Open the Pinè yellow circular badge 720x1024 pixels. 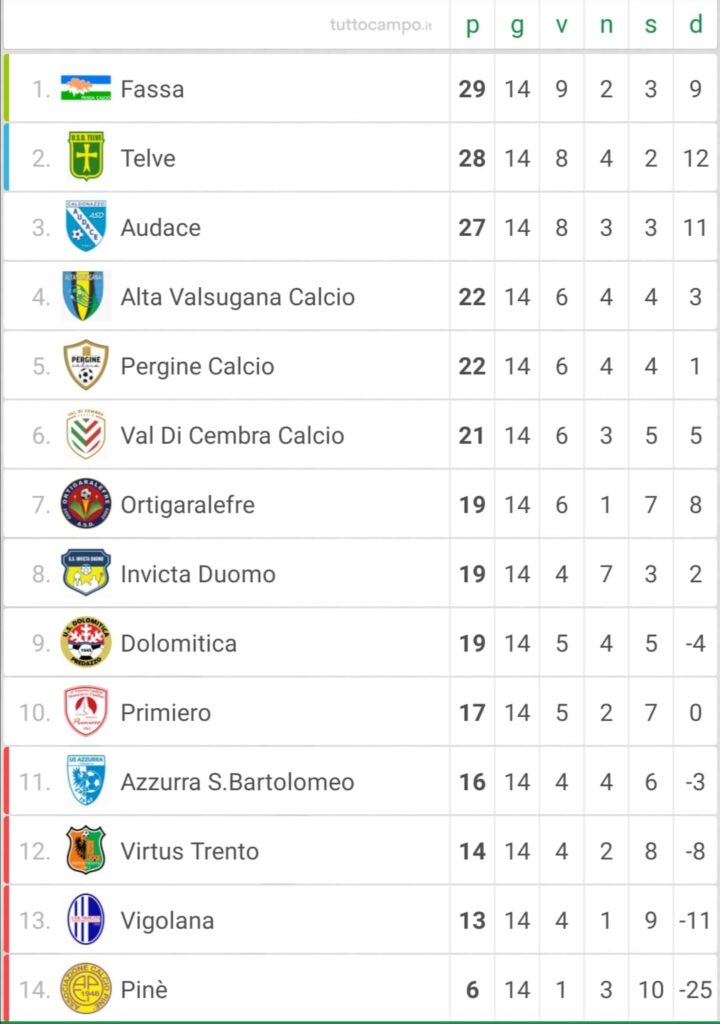86,989
